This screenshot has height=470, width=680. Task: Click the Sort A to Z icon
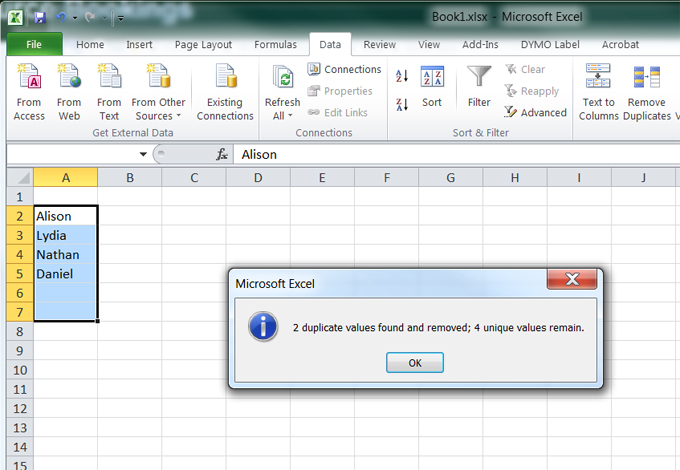click(402, 76)
